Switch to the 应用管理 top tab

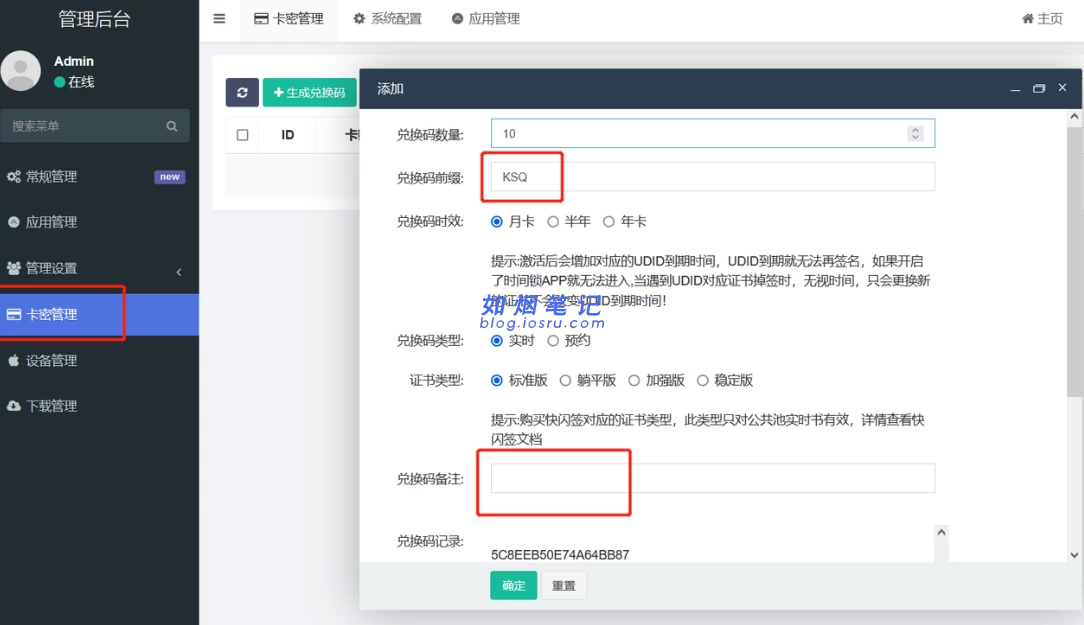pyautogui.click(x=485, y=19)
